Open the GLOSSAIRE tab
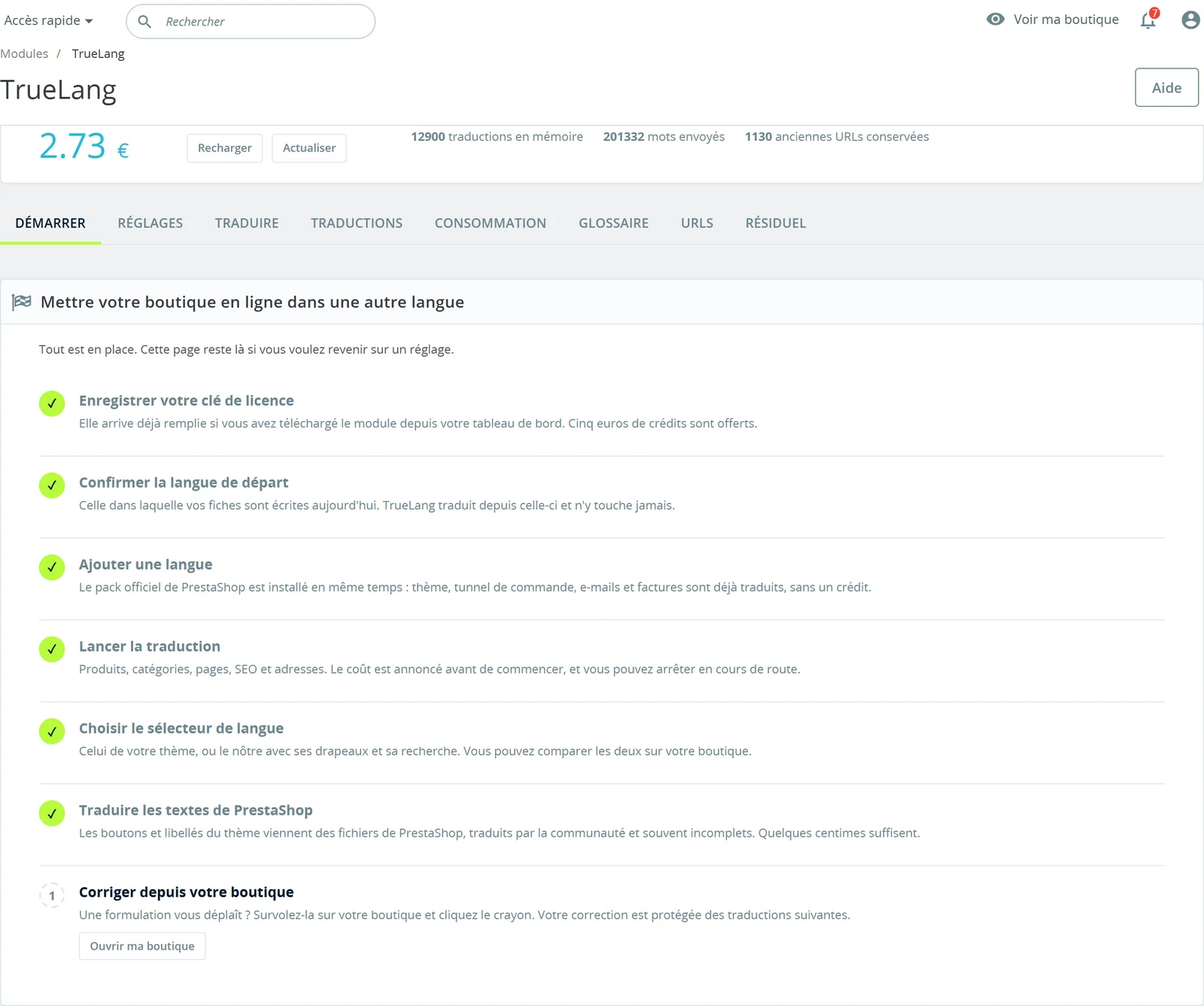This screenshot has height=1006, width=1204. tap(614, 223)
